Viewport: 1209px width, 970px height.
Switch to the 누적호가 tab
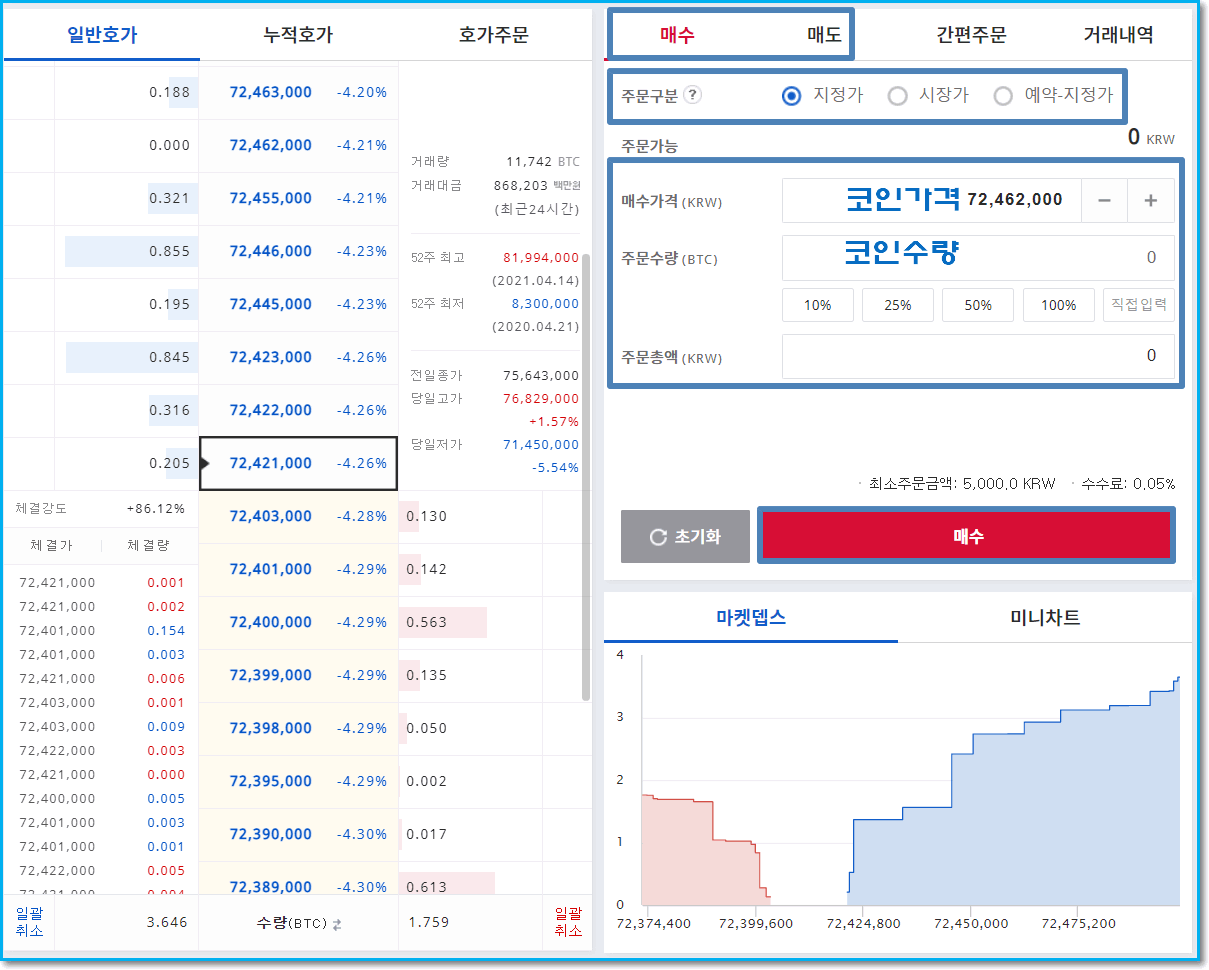(298, 35)
